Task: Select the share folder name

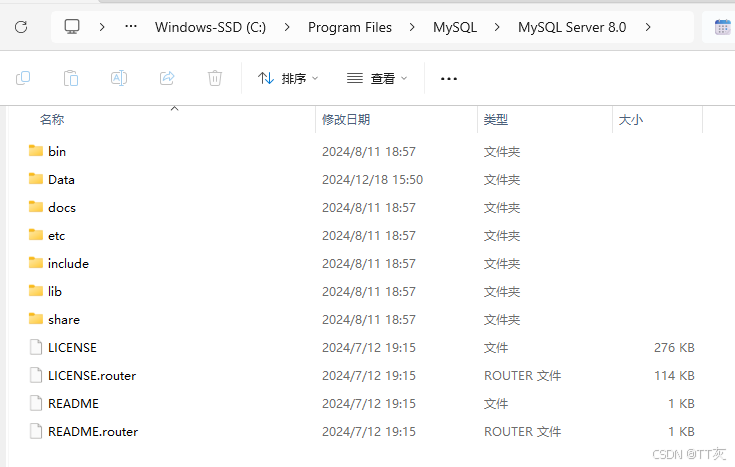Action: tap(64, 320)
